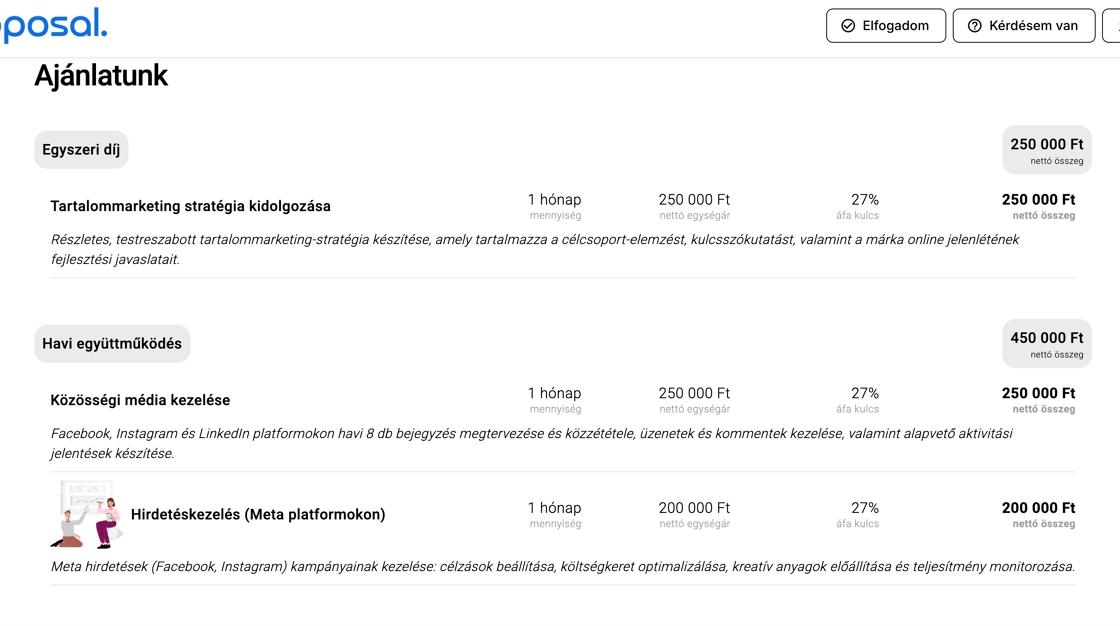Select the Havi együttműködés section label
This screenshot has width=1120, height=626.
(x=112, y=344)
